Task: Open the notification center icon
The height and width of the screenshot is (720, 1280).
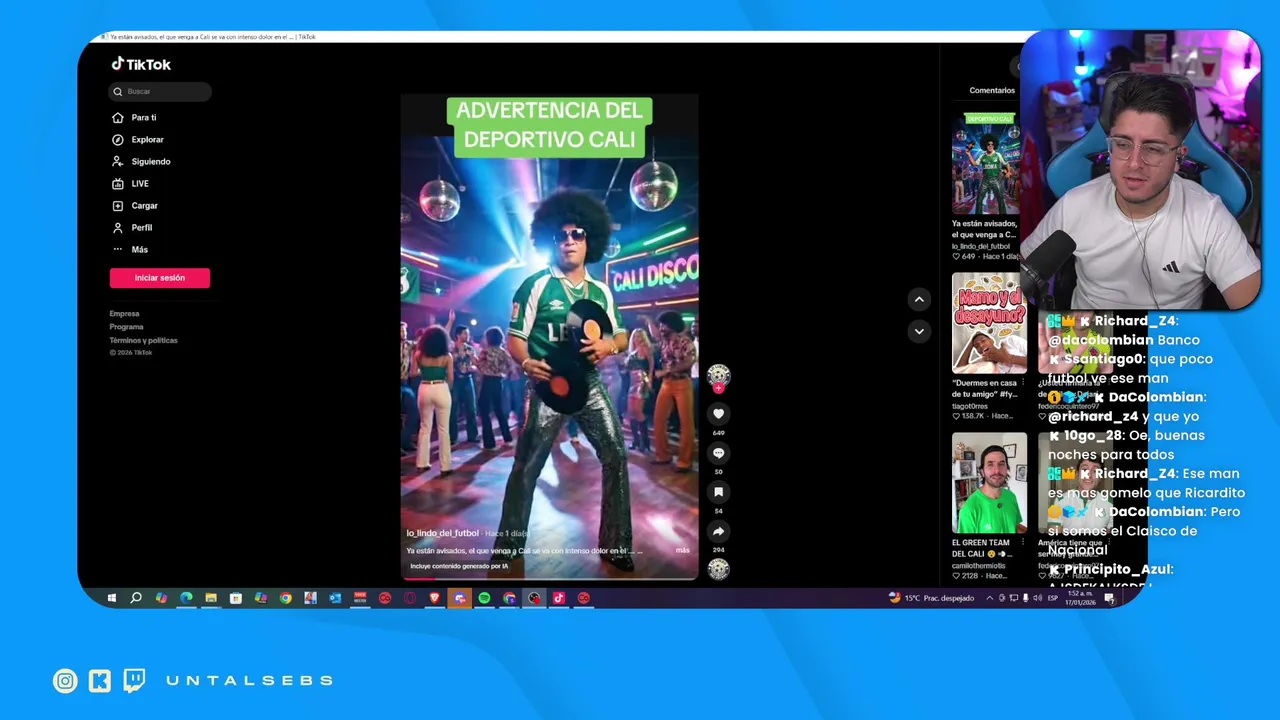Action: [x=1109, y=598]
